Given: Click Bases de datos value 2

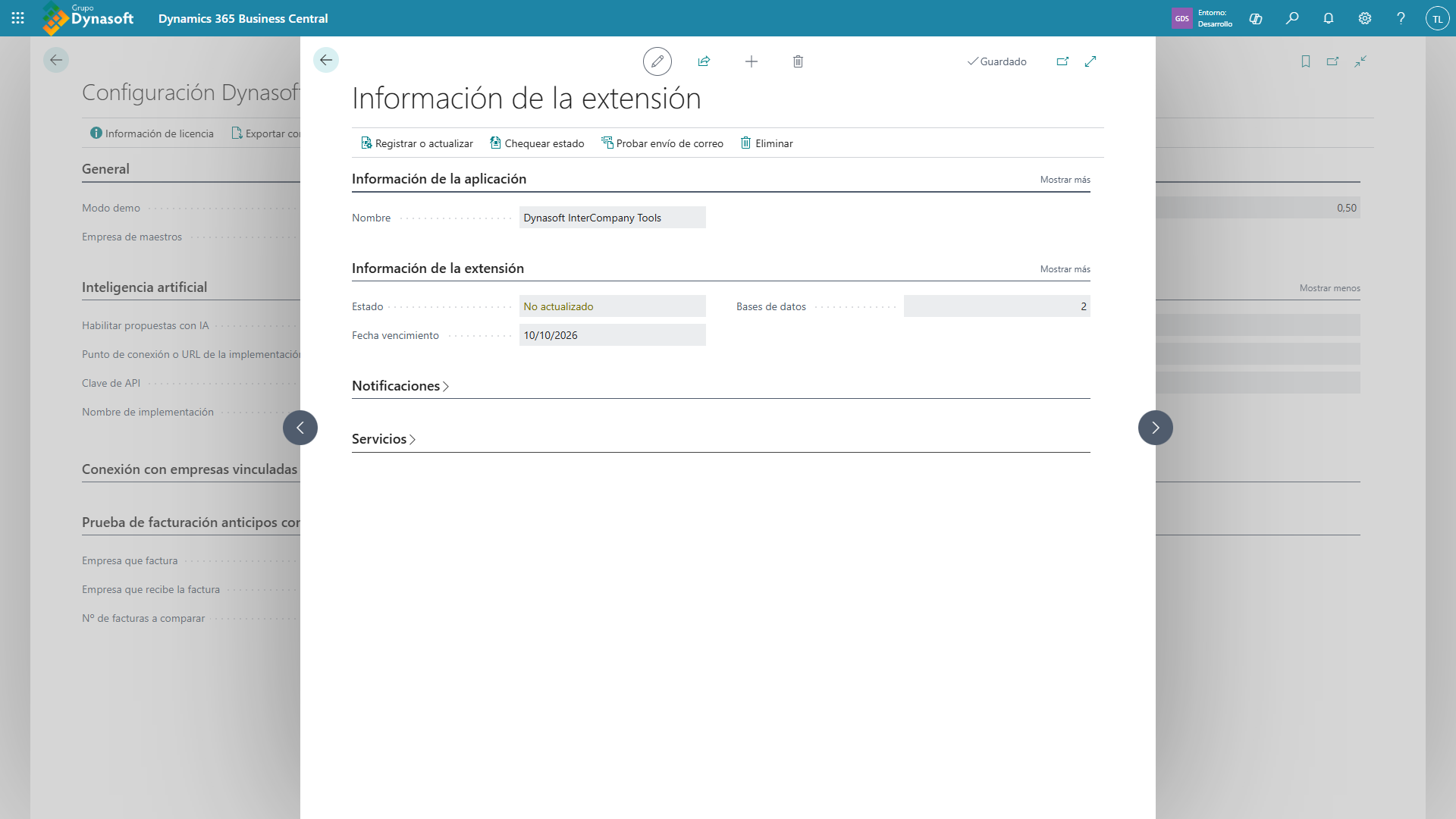Looking at the screenshot, I should 997,306.
